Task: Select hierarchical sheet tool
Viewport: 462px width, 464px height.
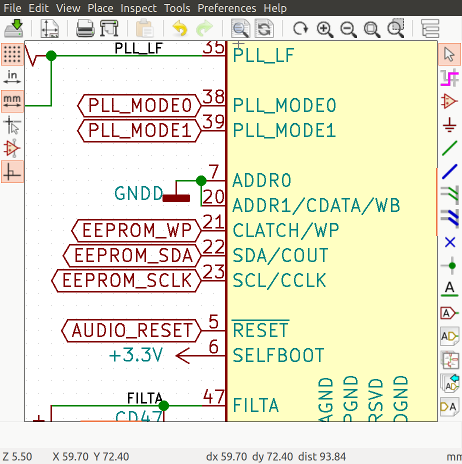Action: (x=449, y=361)
